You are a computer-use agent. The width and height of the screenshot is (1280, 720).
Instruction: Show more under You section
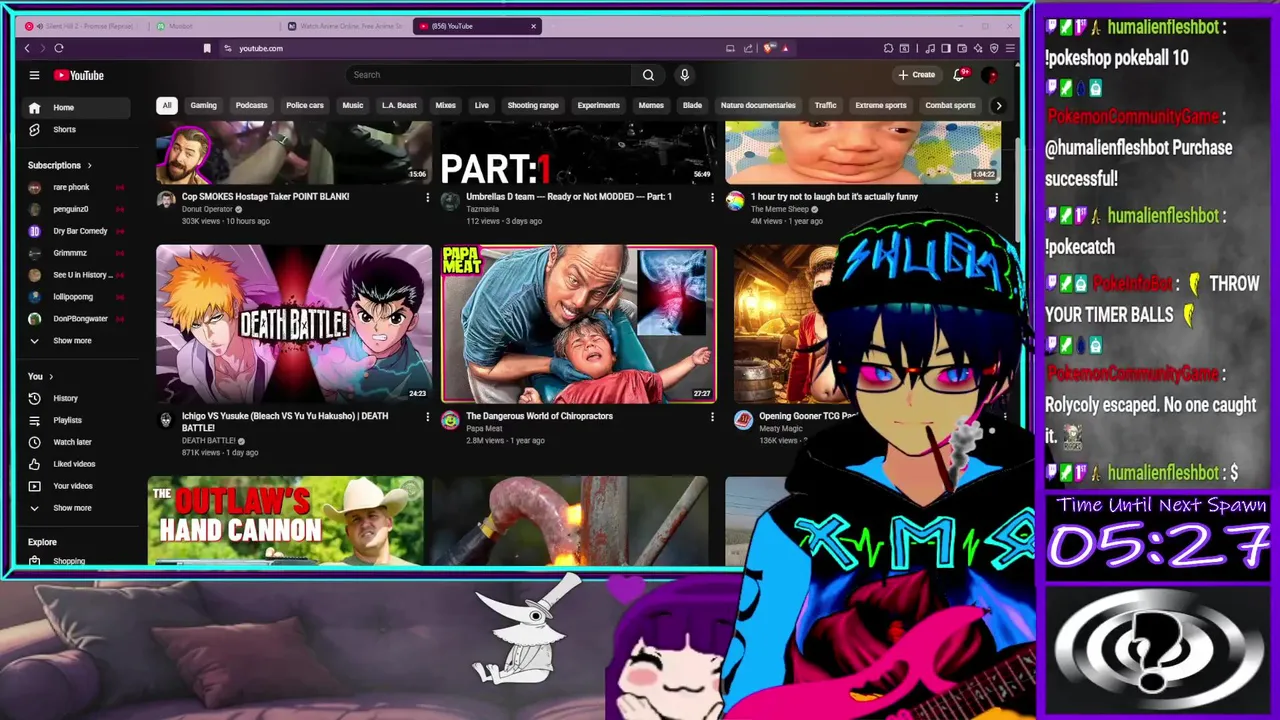[74, 508]
